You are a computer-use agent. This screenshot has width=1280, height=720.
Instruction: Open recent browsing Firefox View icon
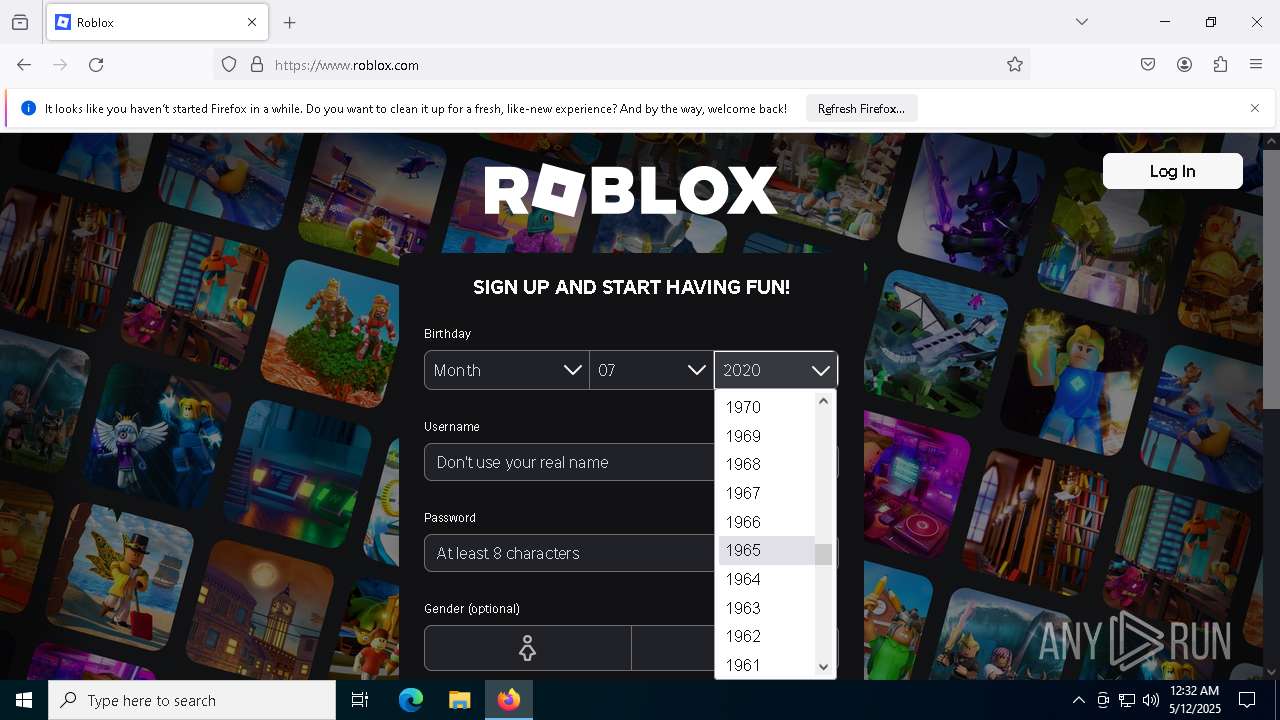[x=20, y=22]
